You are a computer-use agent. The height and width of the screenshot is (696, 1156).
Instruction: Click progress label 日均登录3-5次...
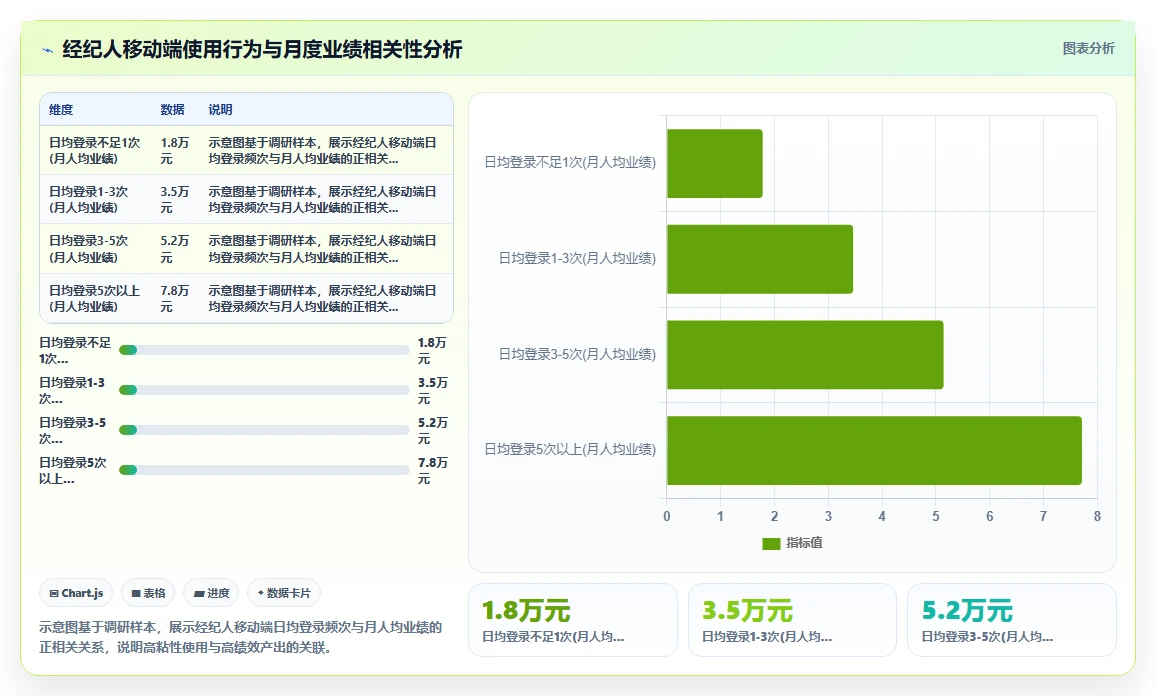coord(73,431)
